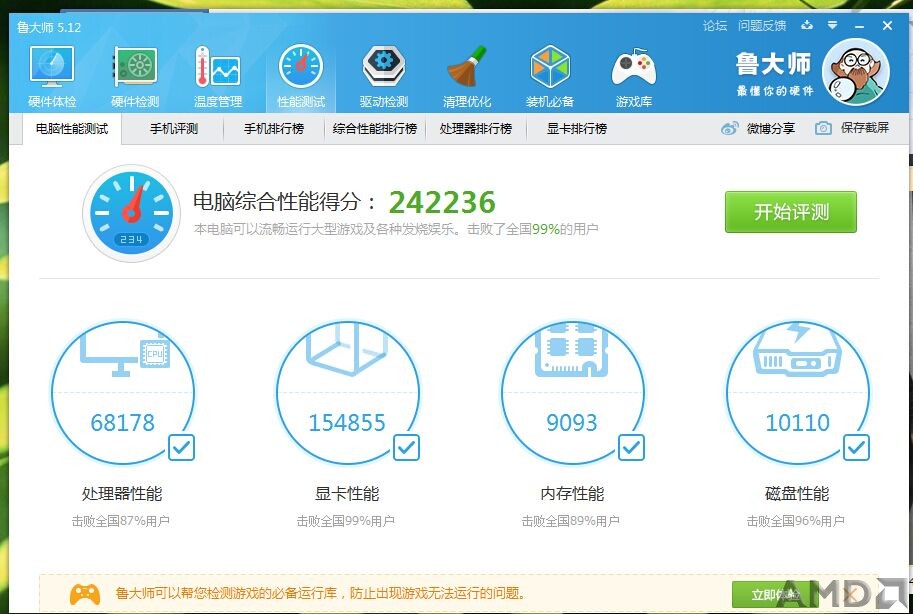Click the 击败全国89%用户 text
The width and height of the screenshot is (913, 614).
pos(571,521)
